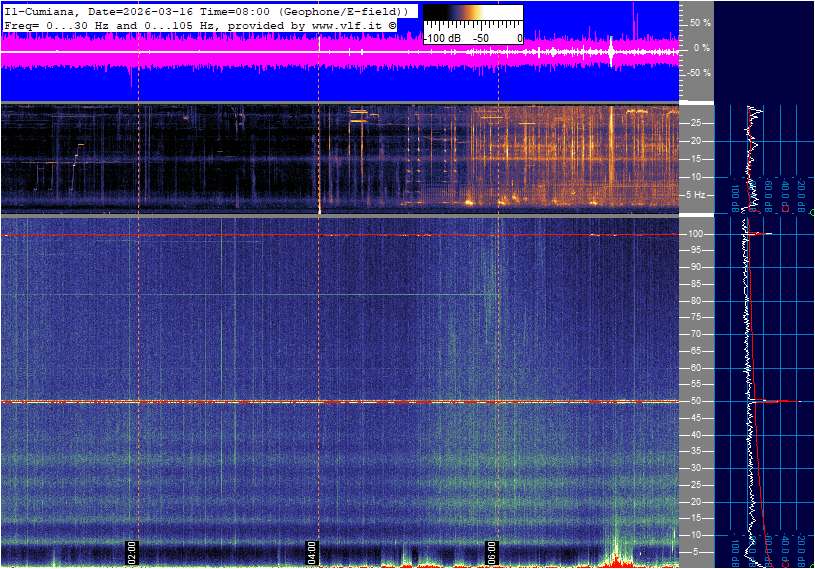
Task: Click the 75 Hz label on frequency axis
Action: pos(697,317)
